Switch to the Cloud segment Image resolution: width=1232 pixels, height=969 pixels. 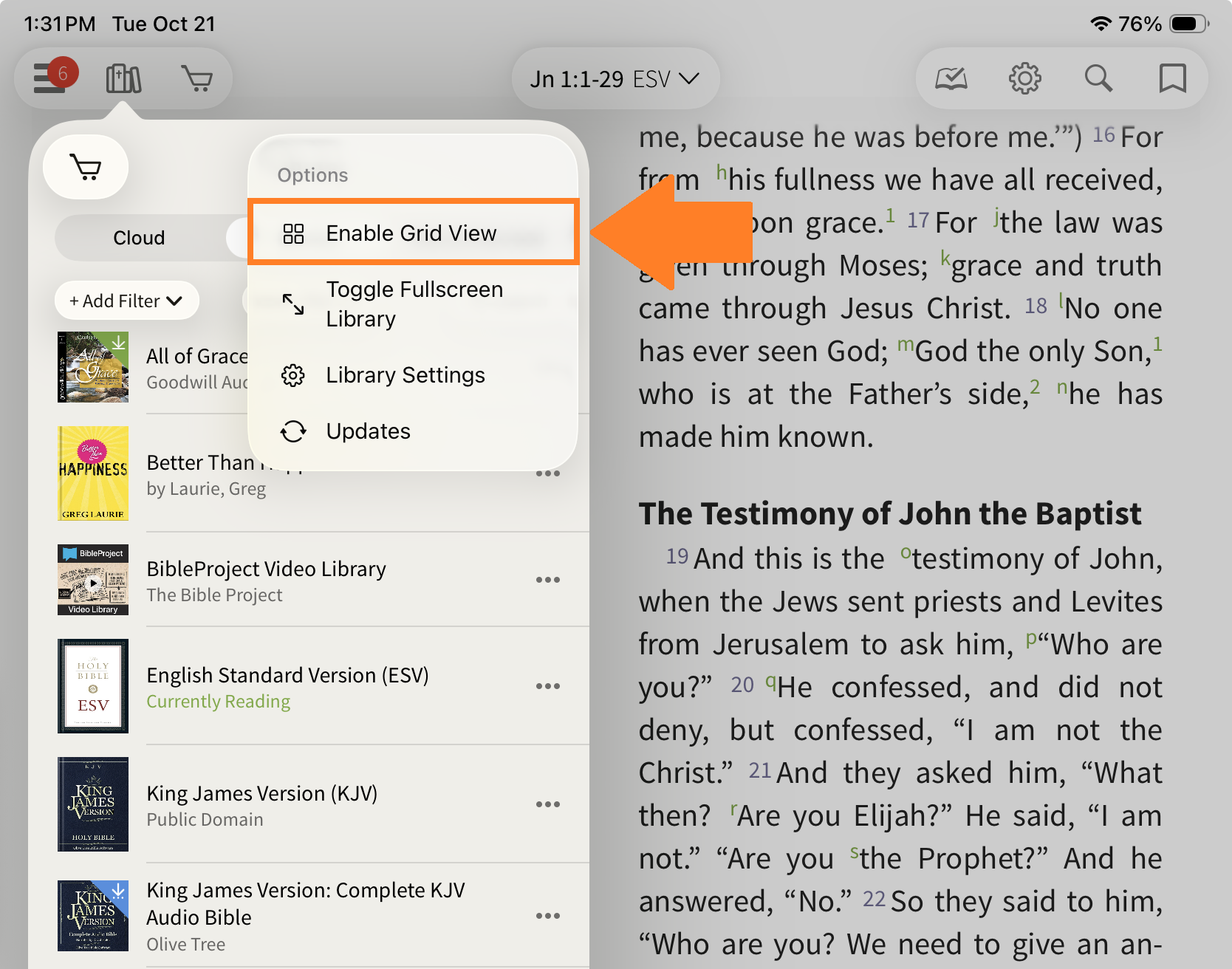(x=139, y=238)
